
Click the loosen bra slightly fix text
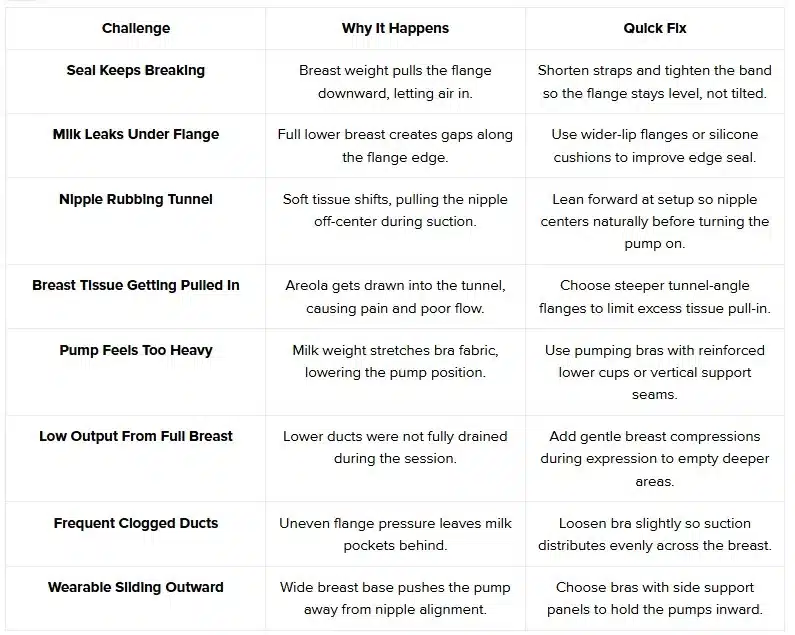click(655, 534)
